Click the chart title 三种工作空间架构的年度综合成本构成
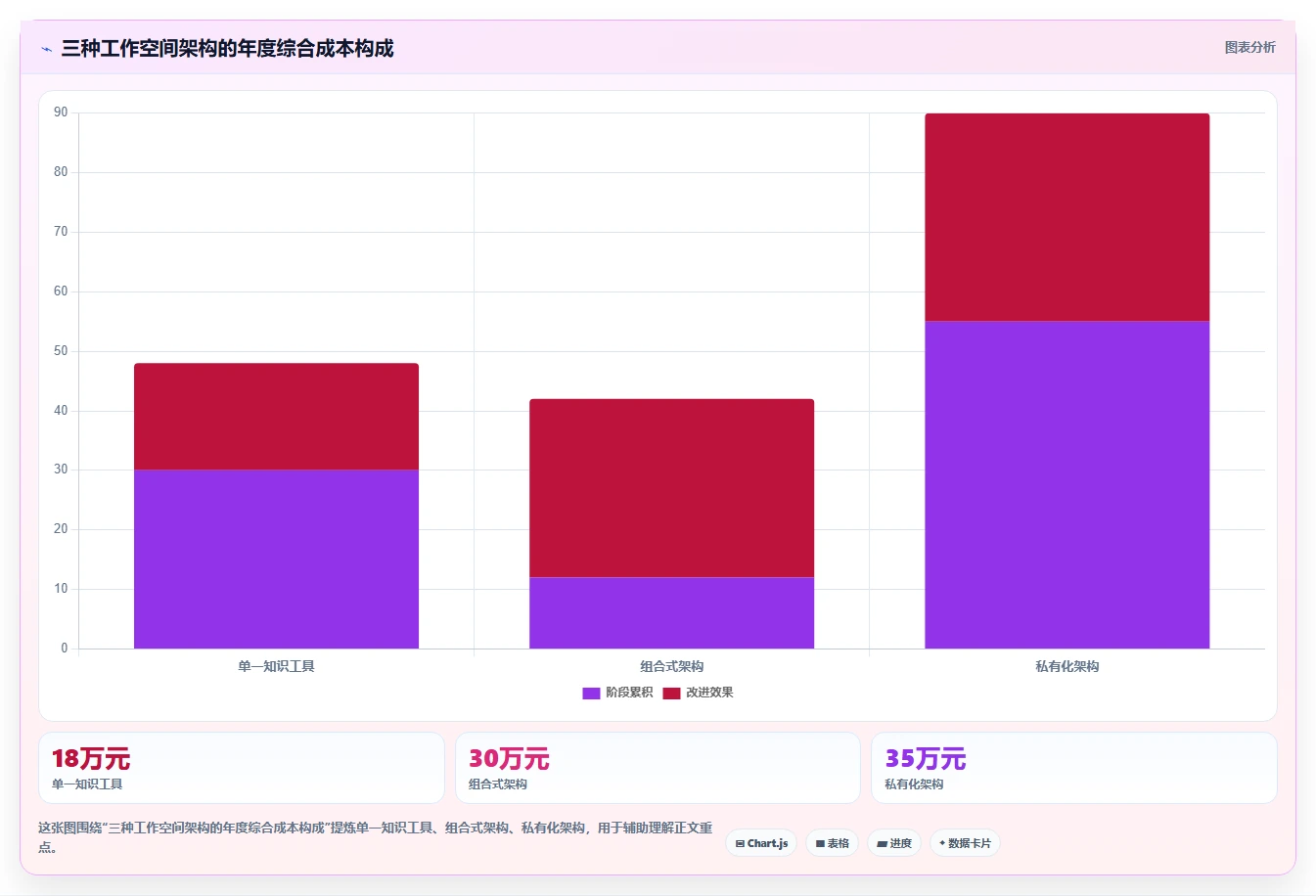This screenshot has width=1316, height=896. pyautogui.click(x=227, y=49)
